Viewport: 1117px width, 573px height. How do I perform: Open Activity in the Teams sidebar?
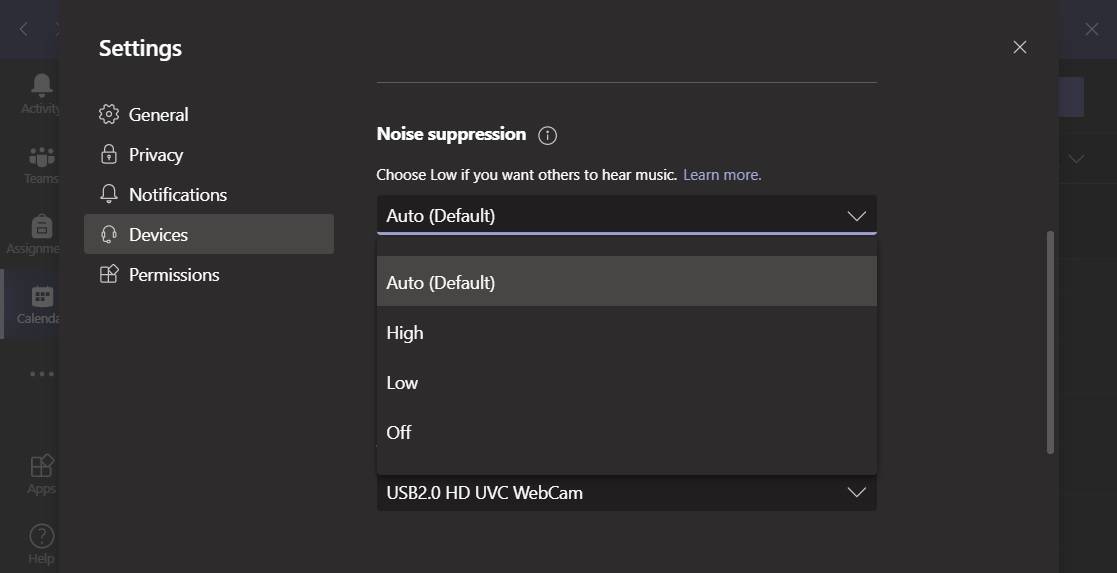(41, 93)
